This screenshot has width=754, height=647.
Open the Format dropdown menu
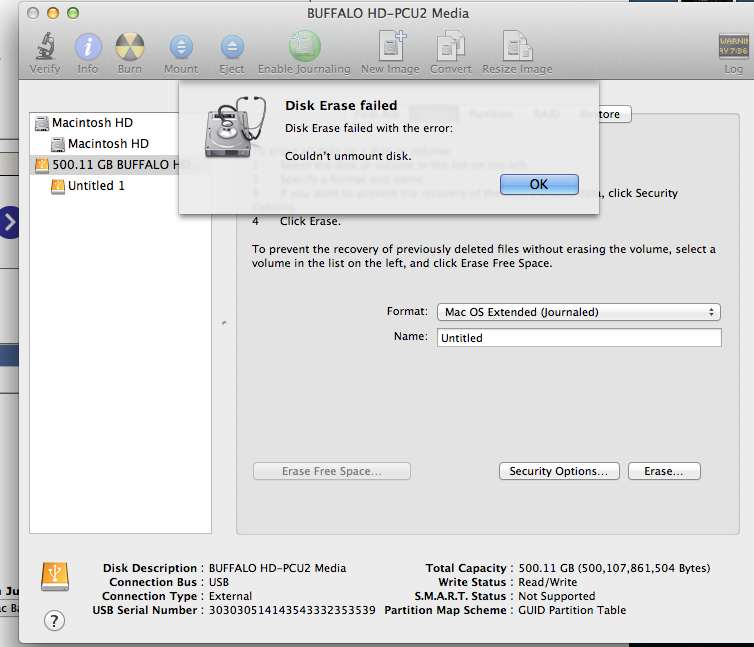pos(578,312)
